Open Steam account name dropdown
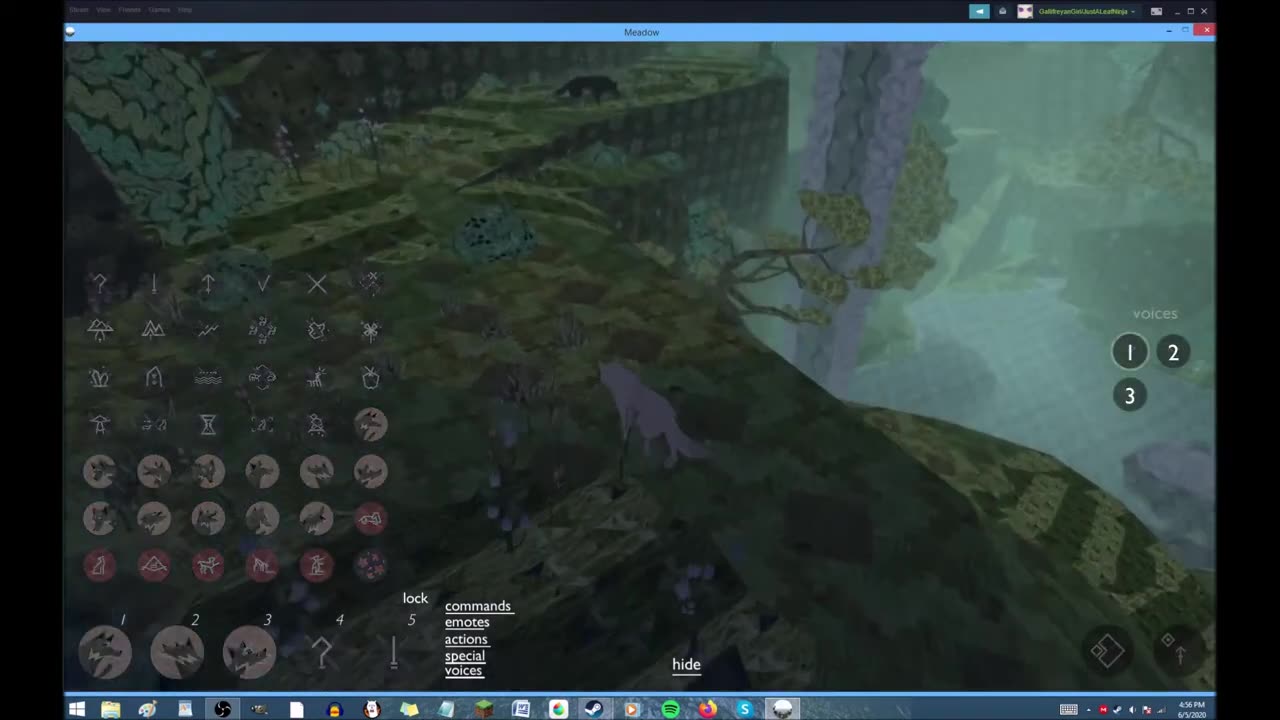The height and width of the screenshot is (720, 1280). click(x=1087, y=11)
